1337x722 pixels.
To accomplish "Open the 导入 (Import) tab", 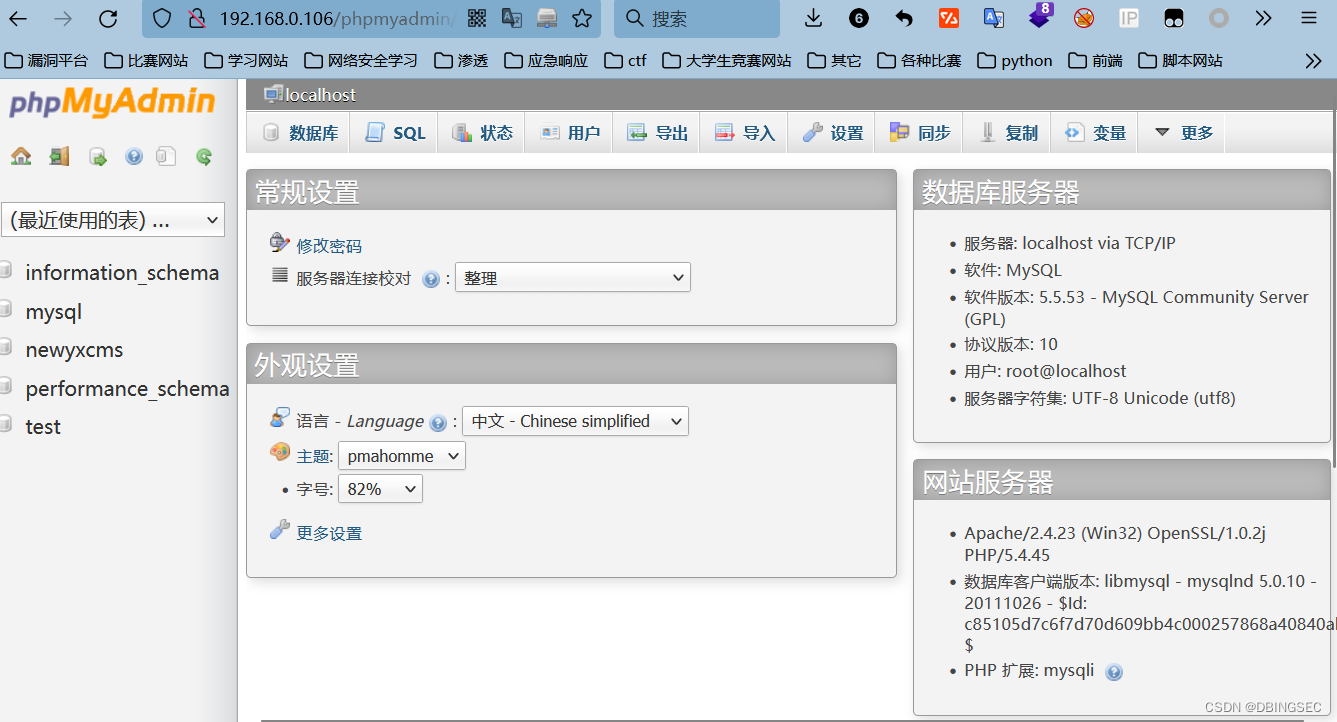I will pyautogui.click(x=744, y=132).
